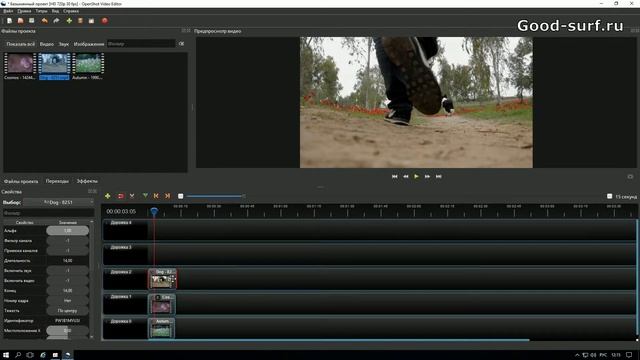Viewport: 640px width, 360px height.
Task: Click the project files filter field
Action: pos(141,44)
